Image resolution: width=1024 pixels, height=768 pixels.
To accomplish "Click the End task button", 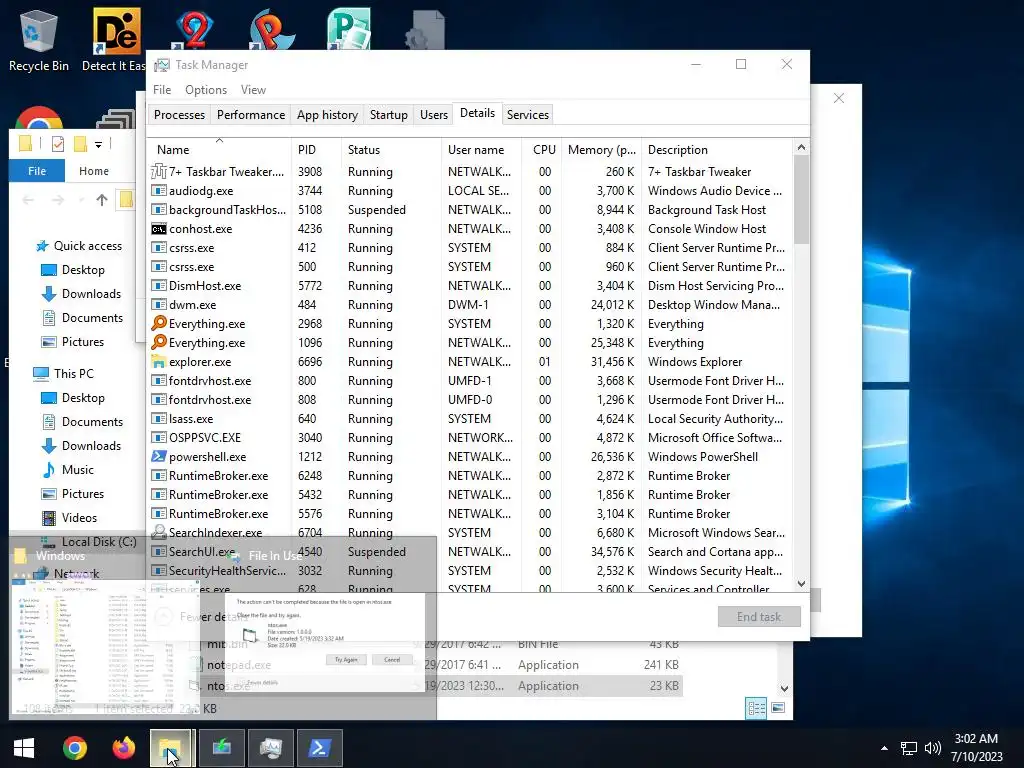I will (759, 616).
